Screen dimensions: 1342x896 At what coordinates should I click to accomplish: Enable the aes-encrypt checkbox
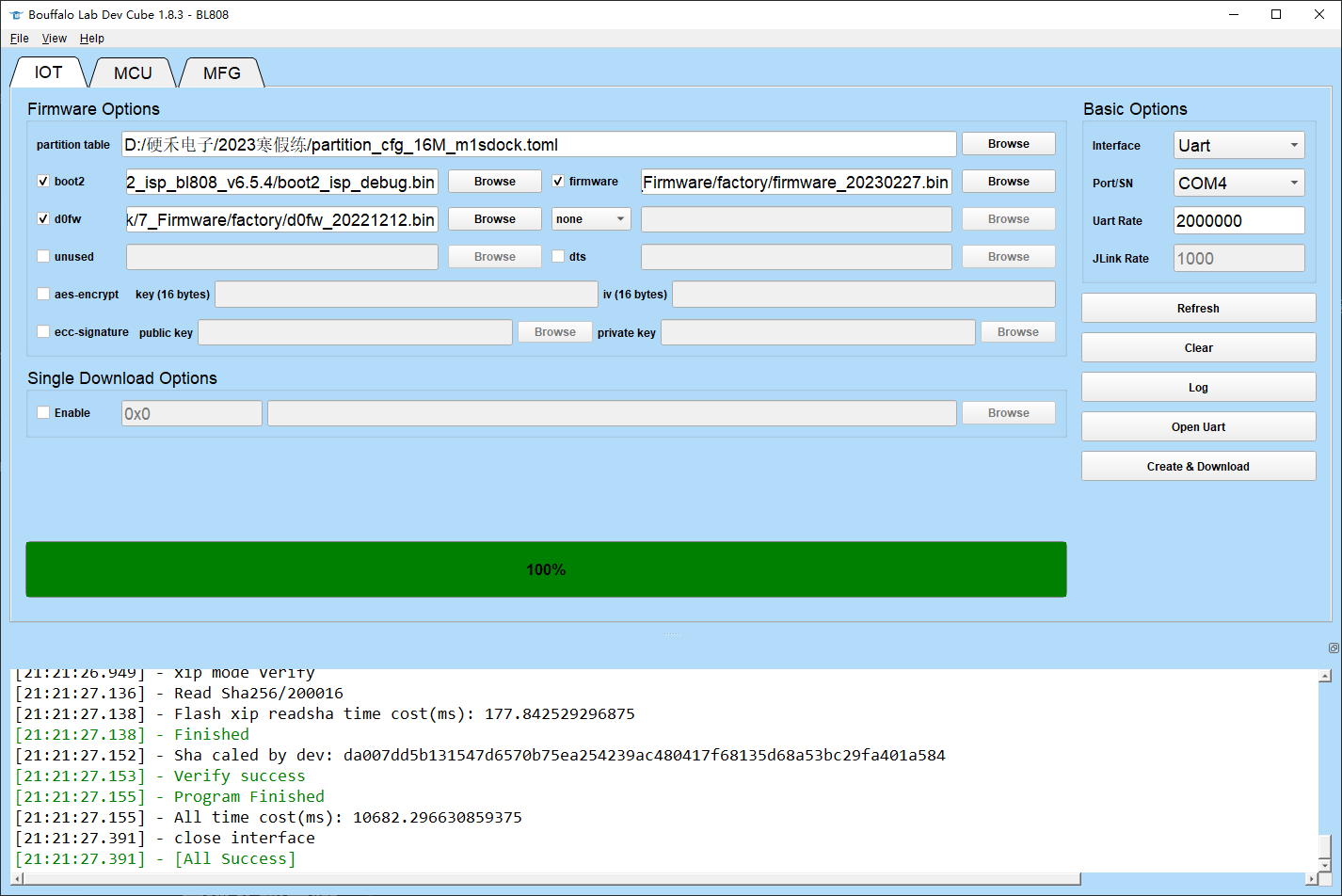(x=43, y=295)
